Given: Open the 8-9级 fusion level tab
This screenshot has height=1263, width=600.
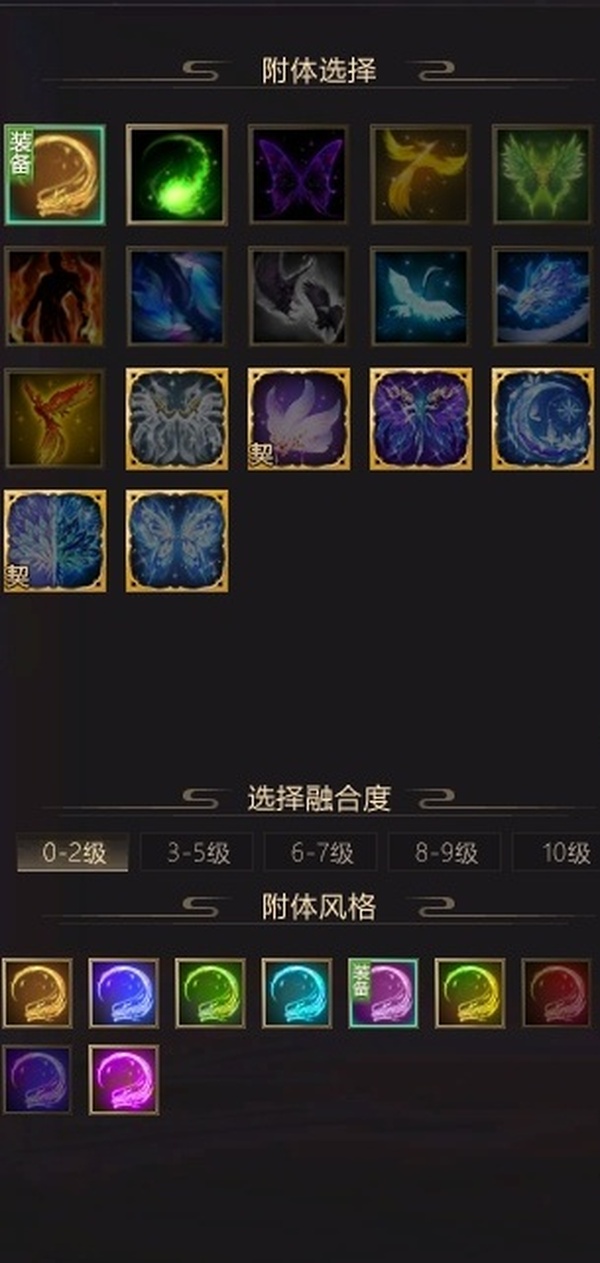Looking at the screenshot, I should (445, 852).
